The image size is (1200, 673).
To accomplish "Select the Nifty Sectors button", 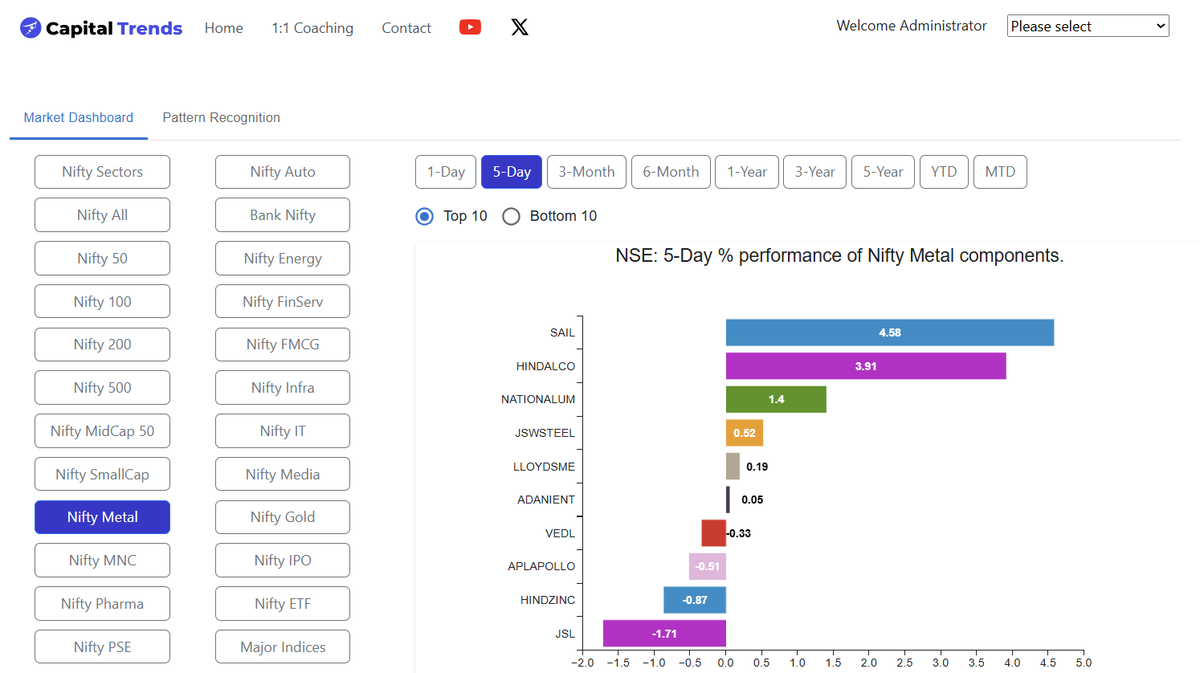I will coord(102,172).
